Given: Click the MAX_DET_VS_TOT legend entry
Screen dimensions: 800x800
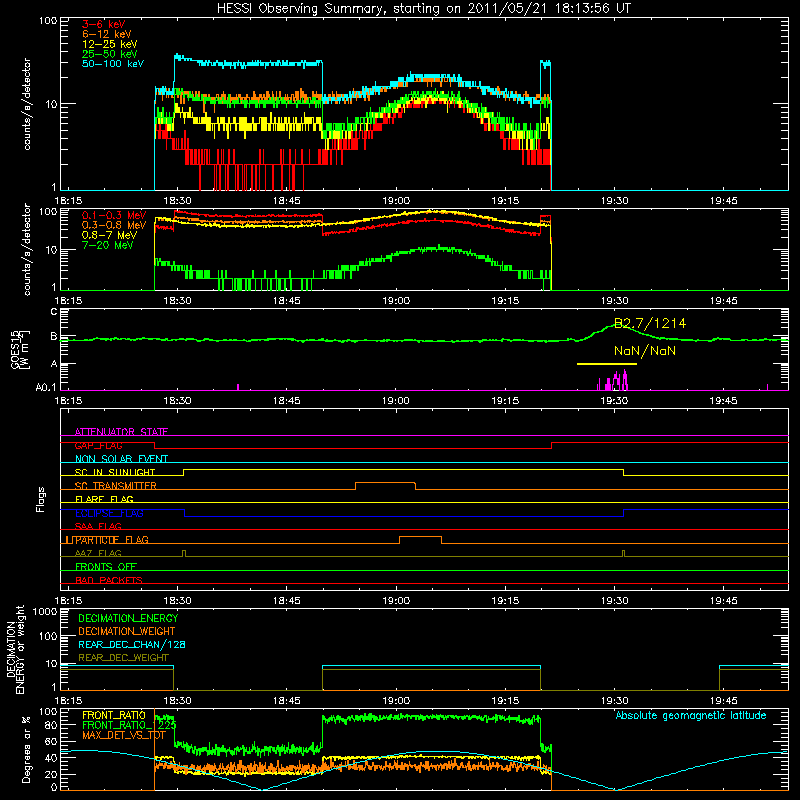Looking at the screenshot, I should 123,735.
